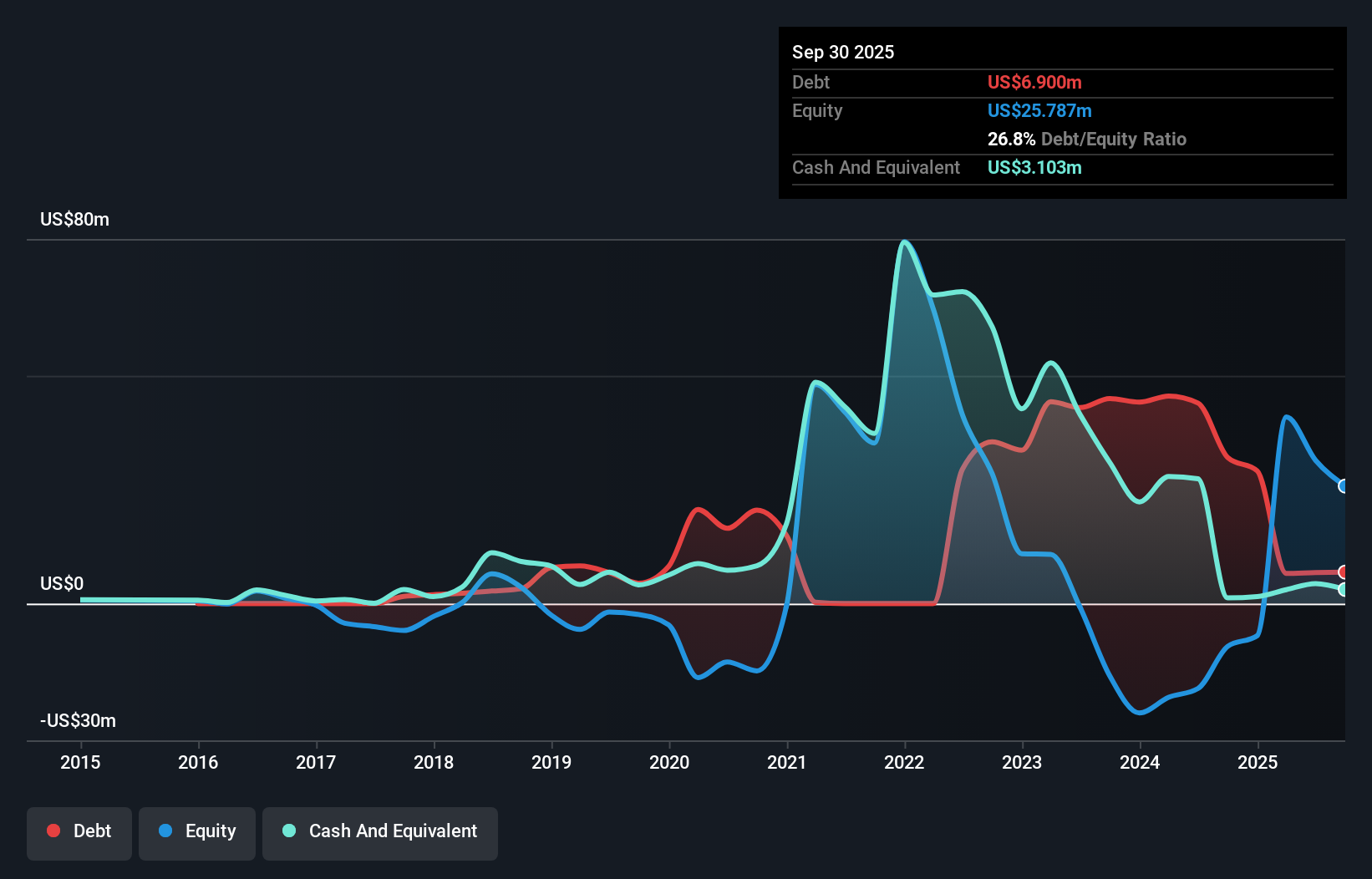Image resolution: width=1372 pixels, height=879 pixels.
Task: Click the US$80m gridline label
Action: point(74,219)
